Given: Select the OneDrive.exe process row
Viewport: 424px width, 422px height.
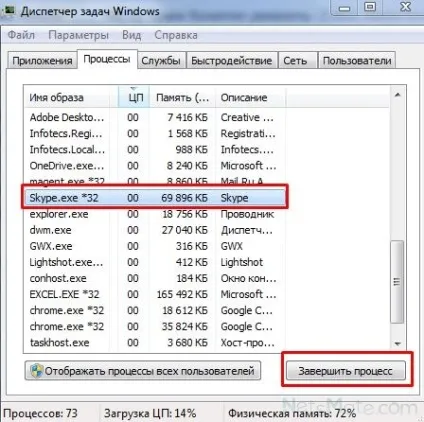Looking at the screenshot, I should [x=155, y=165].
